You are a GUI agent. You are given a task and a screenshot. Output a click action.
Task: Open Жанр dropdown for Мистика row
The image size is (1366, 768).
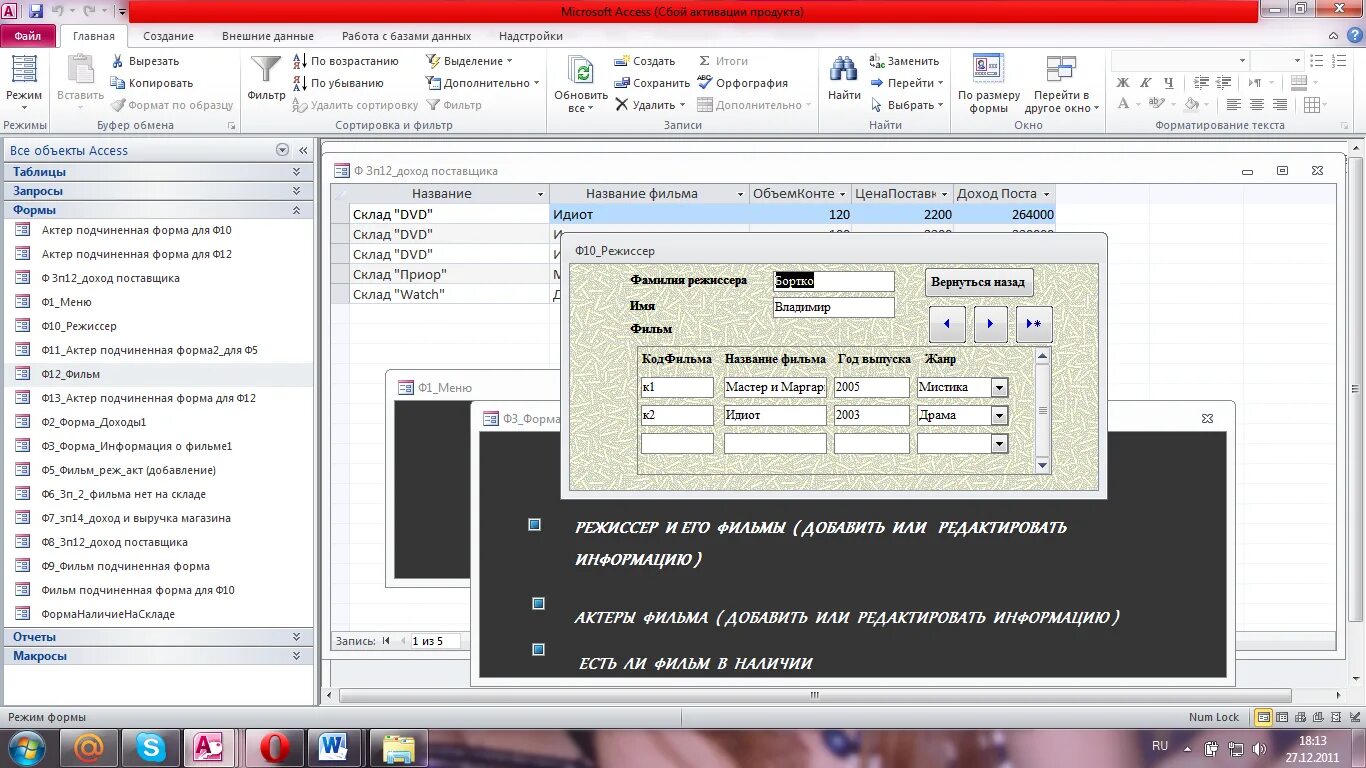click(999, 387)
